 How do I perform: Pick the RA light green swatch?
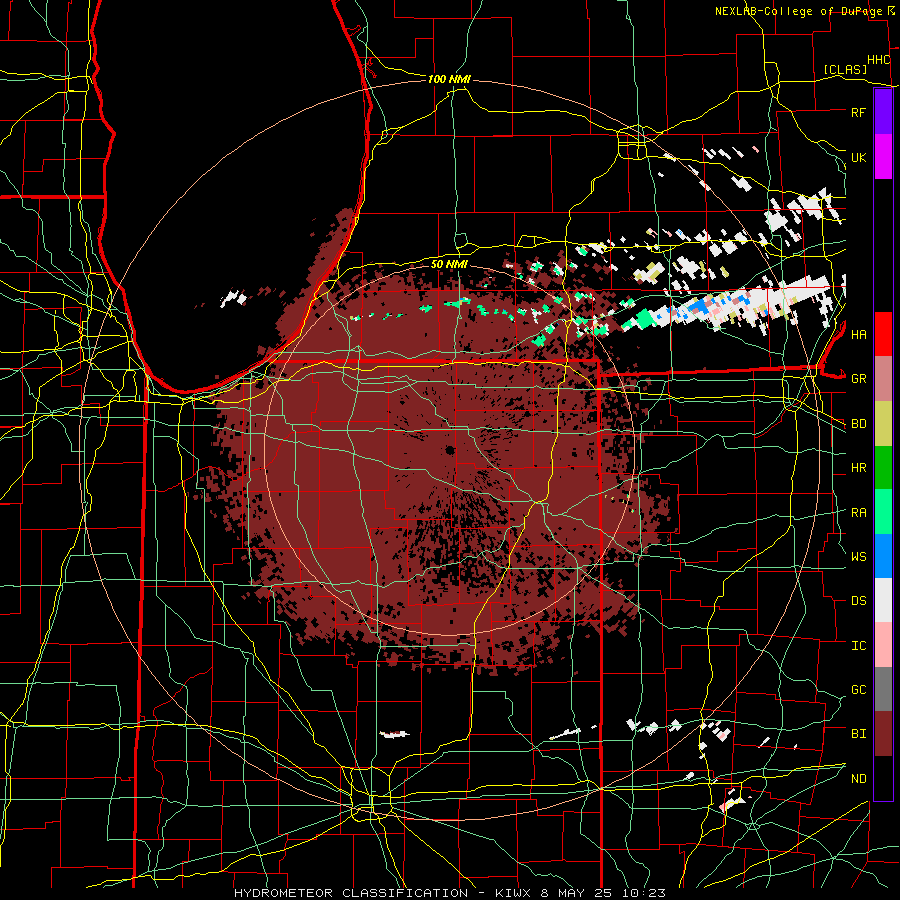tap(883, 512)
